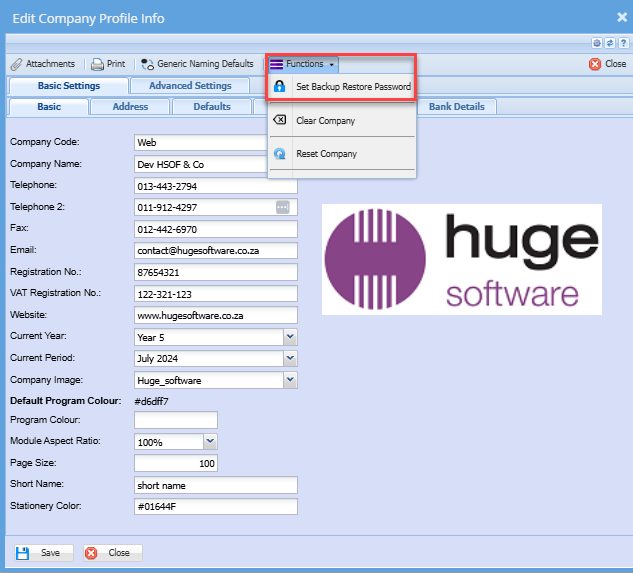Click the Stationery Color field #01644F
633x573 pixels.
coord(216,506)
